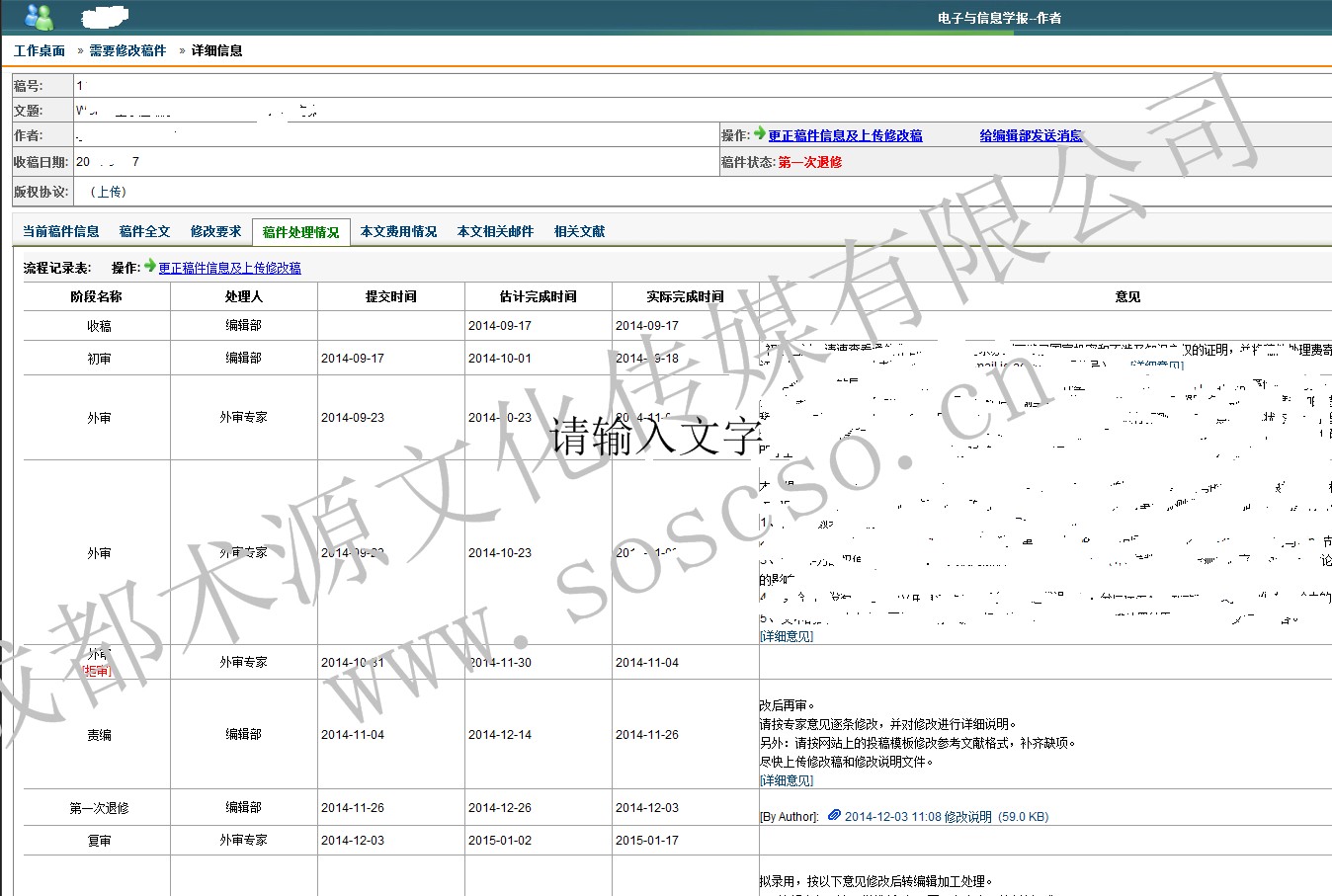
Task: Open the 修改要求 tab
Action: [216, 231]
